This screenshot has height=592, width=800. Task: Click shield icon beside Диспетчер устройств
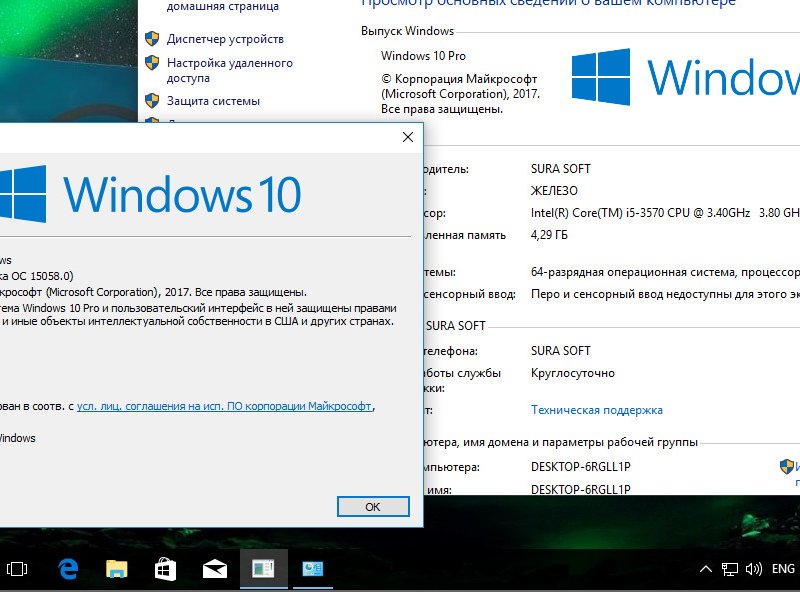152,39
